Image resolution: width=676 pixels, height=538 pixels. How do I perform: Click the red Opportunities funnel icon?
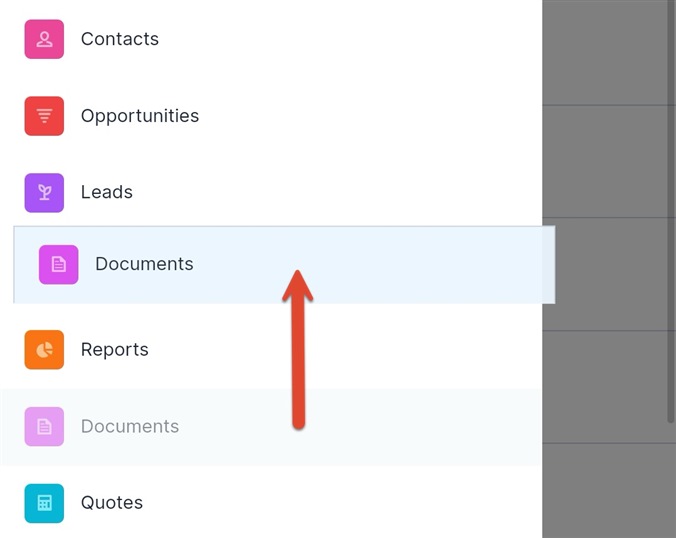click(44, 116)
